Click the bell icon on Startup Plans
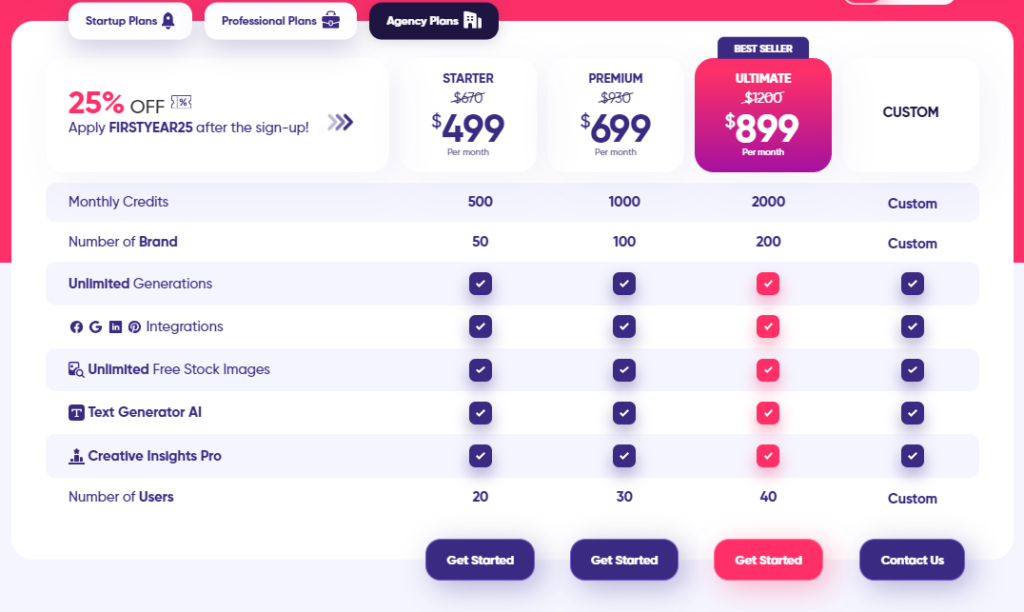This screenshot has width=1024, height=612. [x=168, y=21]
